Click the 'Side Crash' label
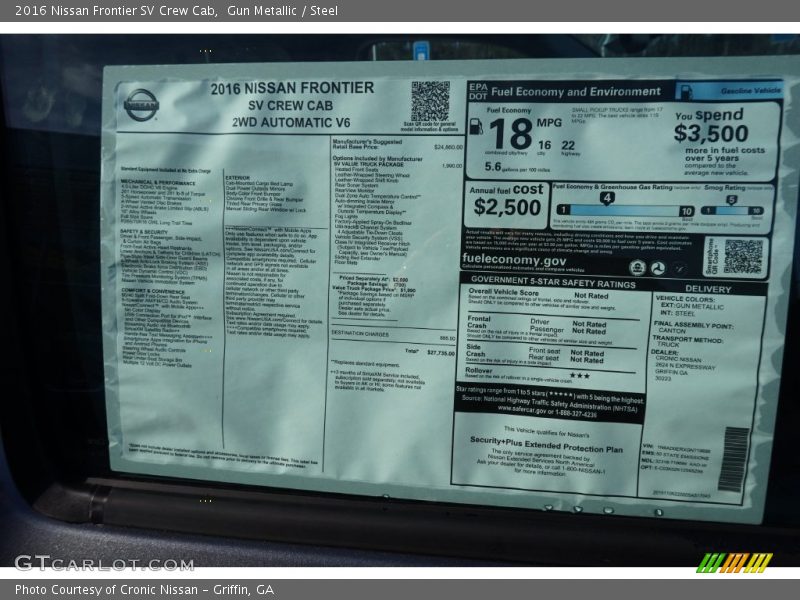The width and height of the screenshot is (800, 600). [x=475, y=350]
